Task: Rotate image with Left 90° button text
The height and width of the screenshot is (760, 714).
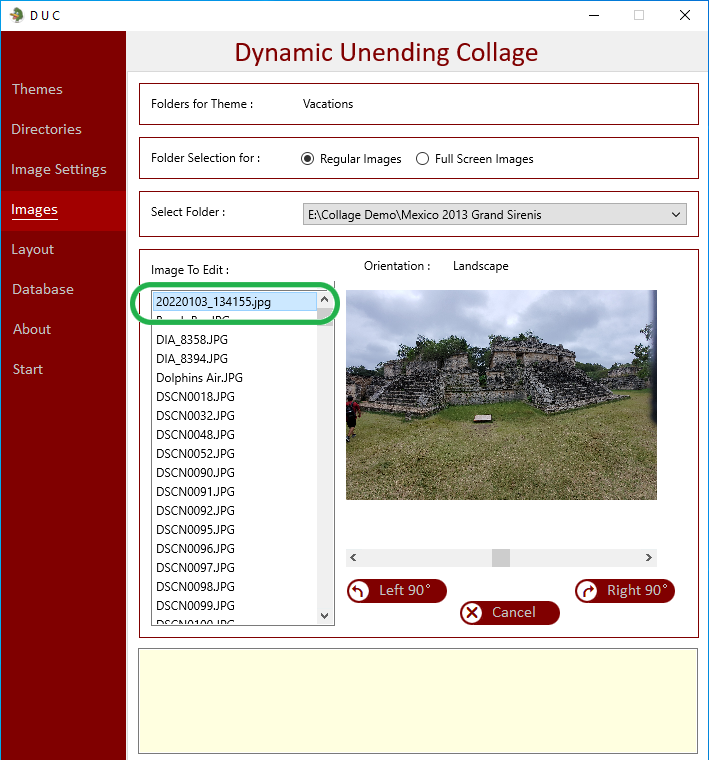Action: coord(405,590)
